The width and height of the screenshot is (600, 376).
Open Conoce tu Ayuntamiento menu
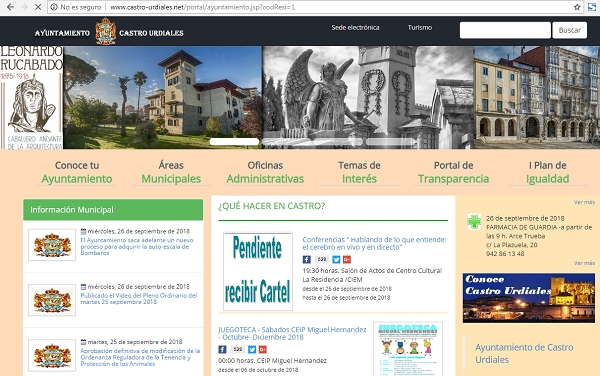tap(77, 172)
